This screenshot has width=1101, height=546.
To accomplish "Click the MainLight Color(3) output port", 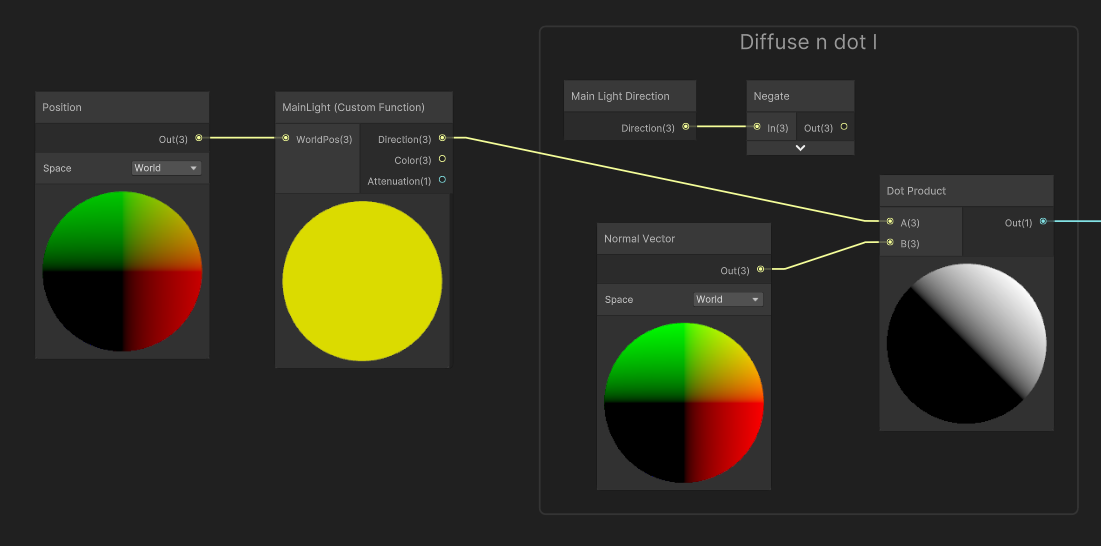I will click(442, 159).
